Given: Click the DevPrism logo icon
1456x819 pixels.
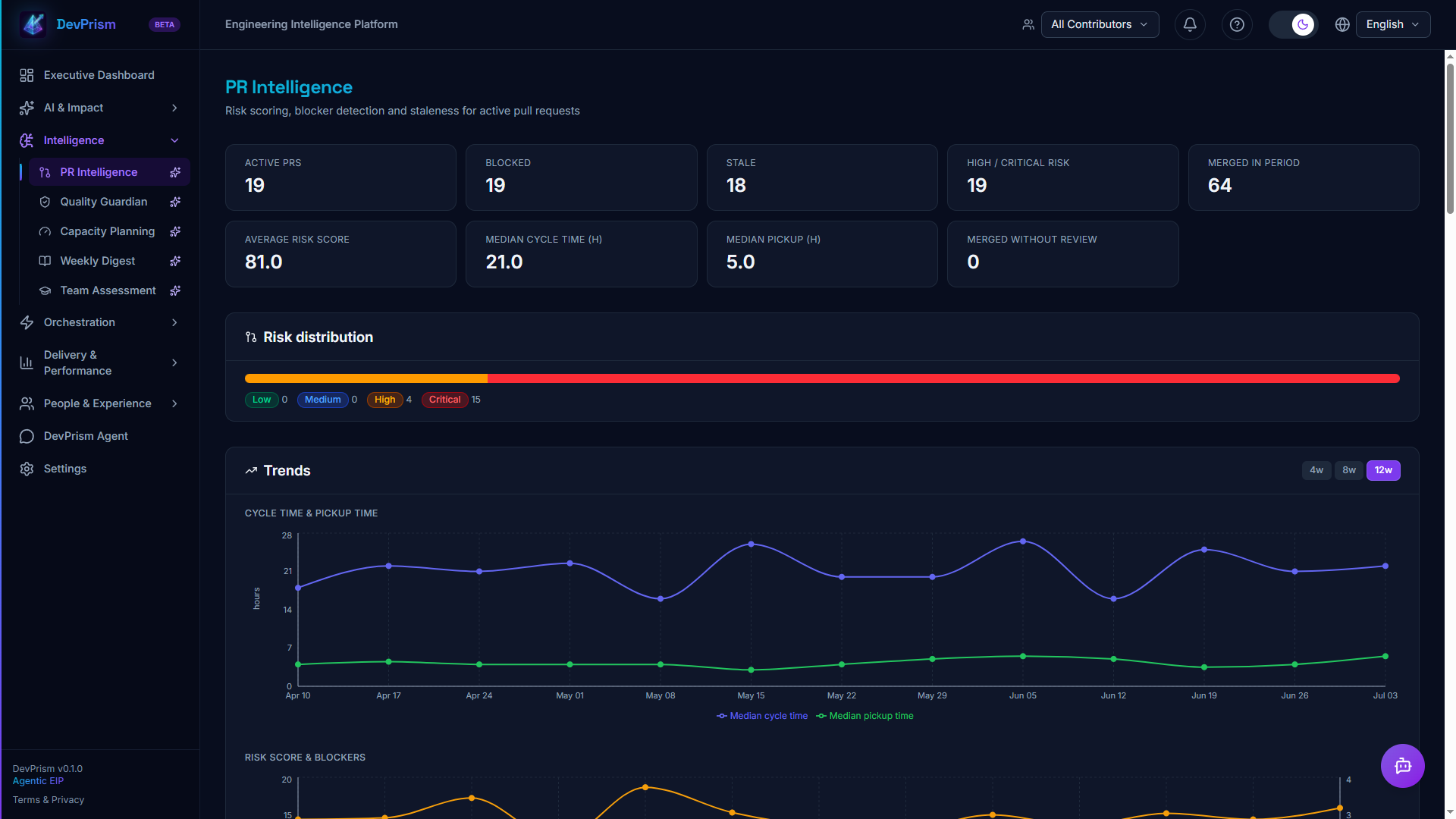Looking at the screenshot, I should point(33,24).
